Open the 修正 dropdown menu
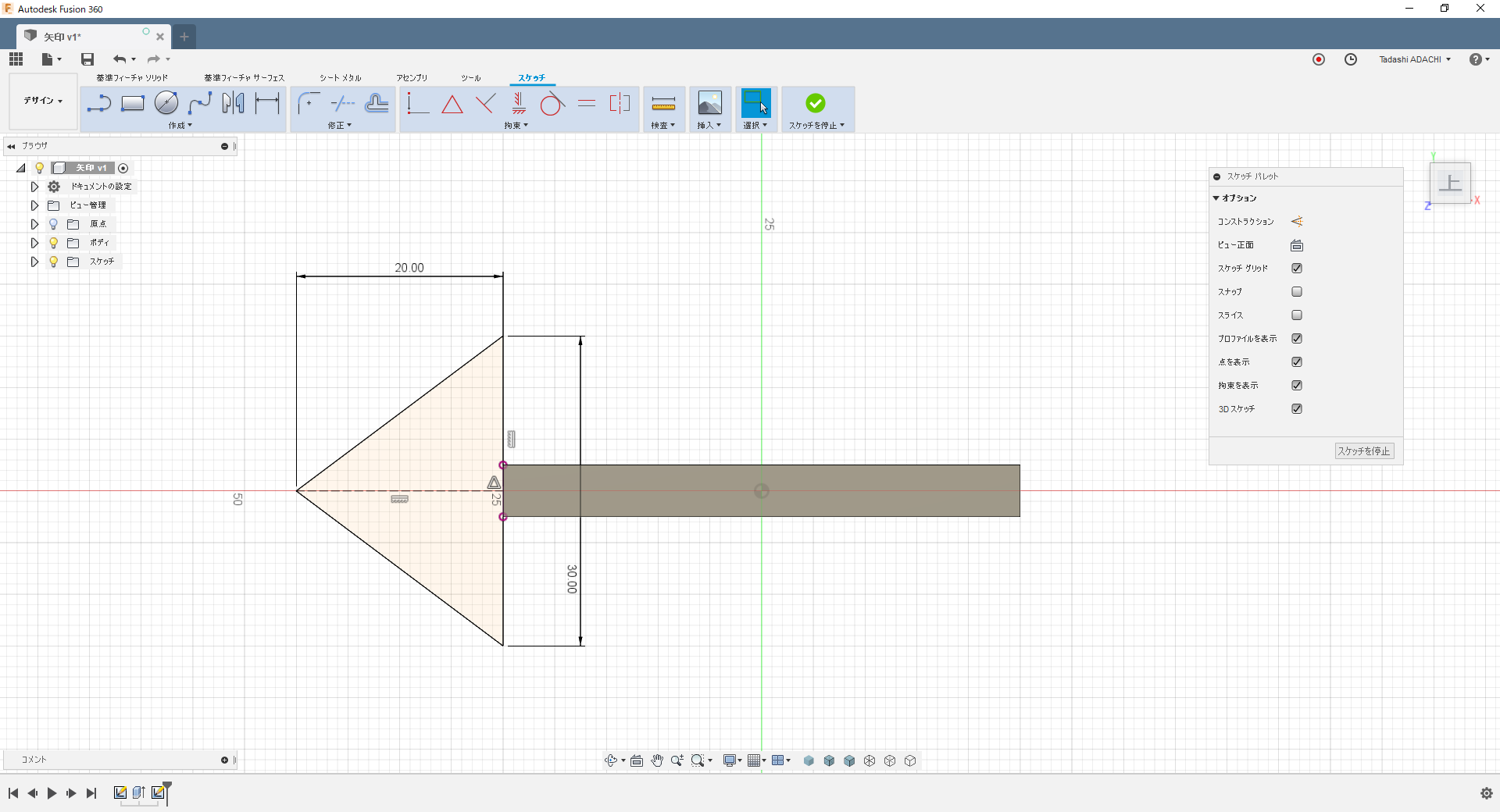This screenshot has height=812, width=1500. click(x=340, y=126)
